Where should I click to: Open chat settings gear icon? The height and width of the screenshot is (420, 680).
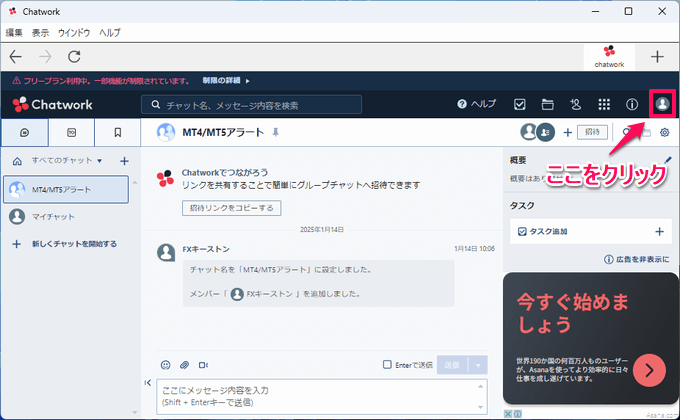[x=664, y=132]
